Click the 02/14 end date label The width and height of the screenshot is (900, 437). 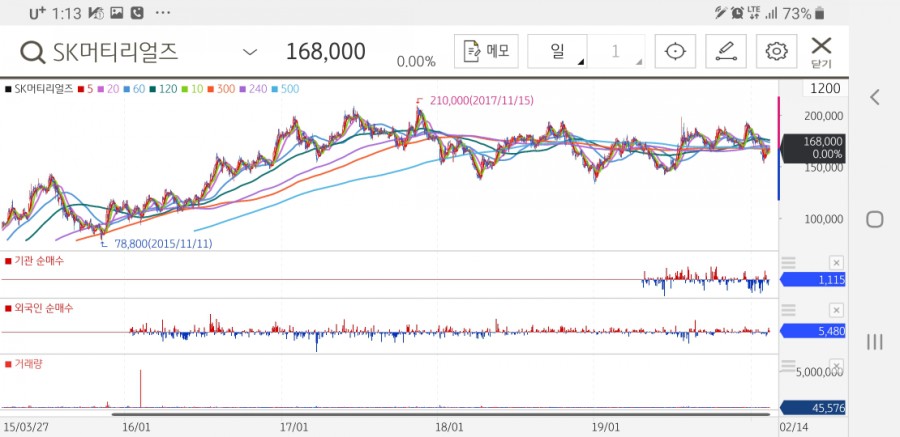795,427
